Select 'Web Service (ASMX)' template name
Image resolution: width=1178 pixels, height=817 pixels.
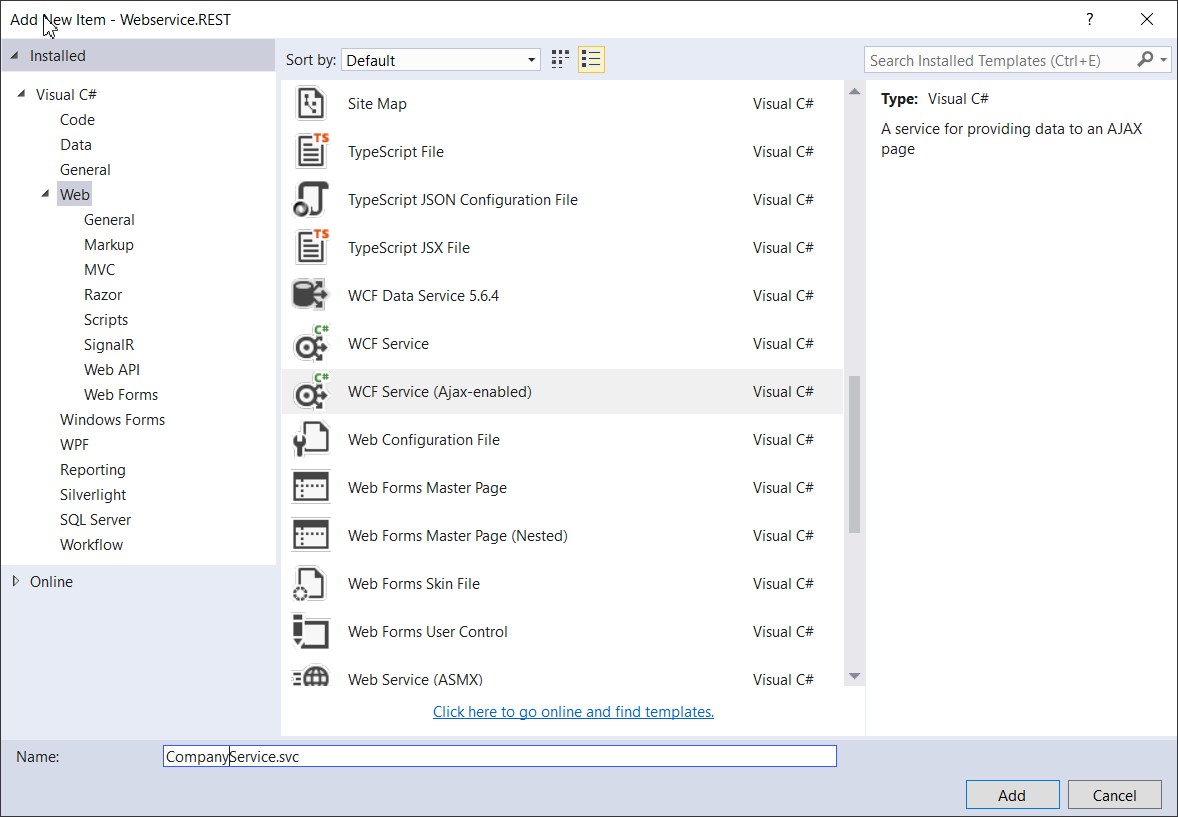pyautogui.click(x=415, y=679)
